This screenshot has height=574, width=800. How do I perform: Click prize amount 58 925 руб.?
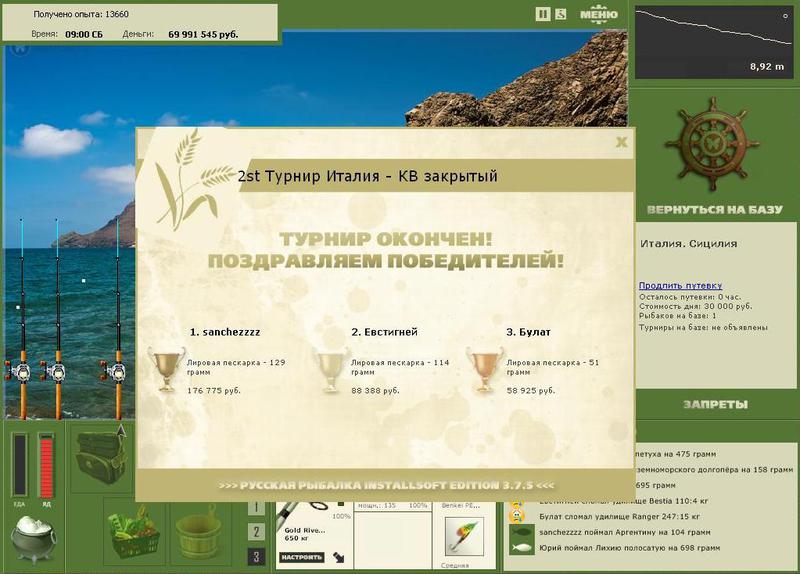pos(531,391)
